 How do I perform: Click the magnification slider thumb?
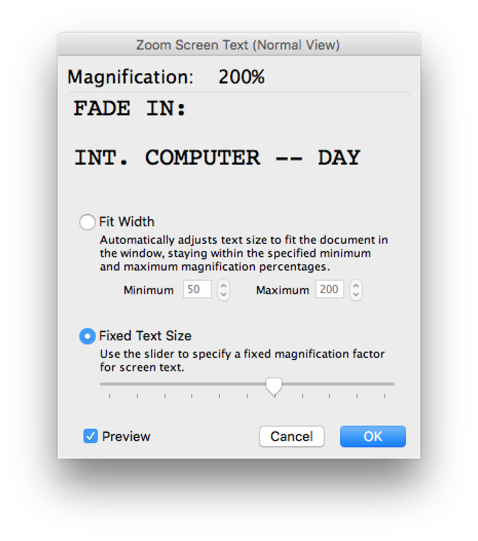[x=274, y=386]
